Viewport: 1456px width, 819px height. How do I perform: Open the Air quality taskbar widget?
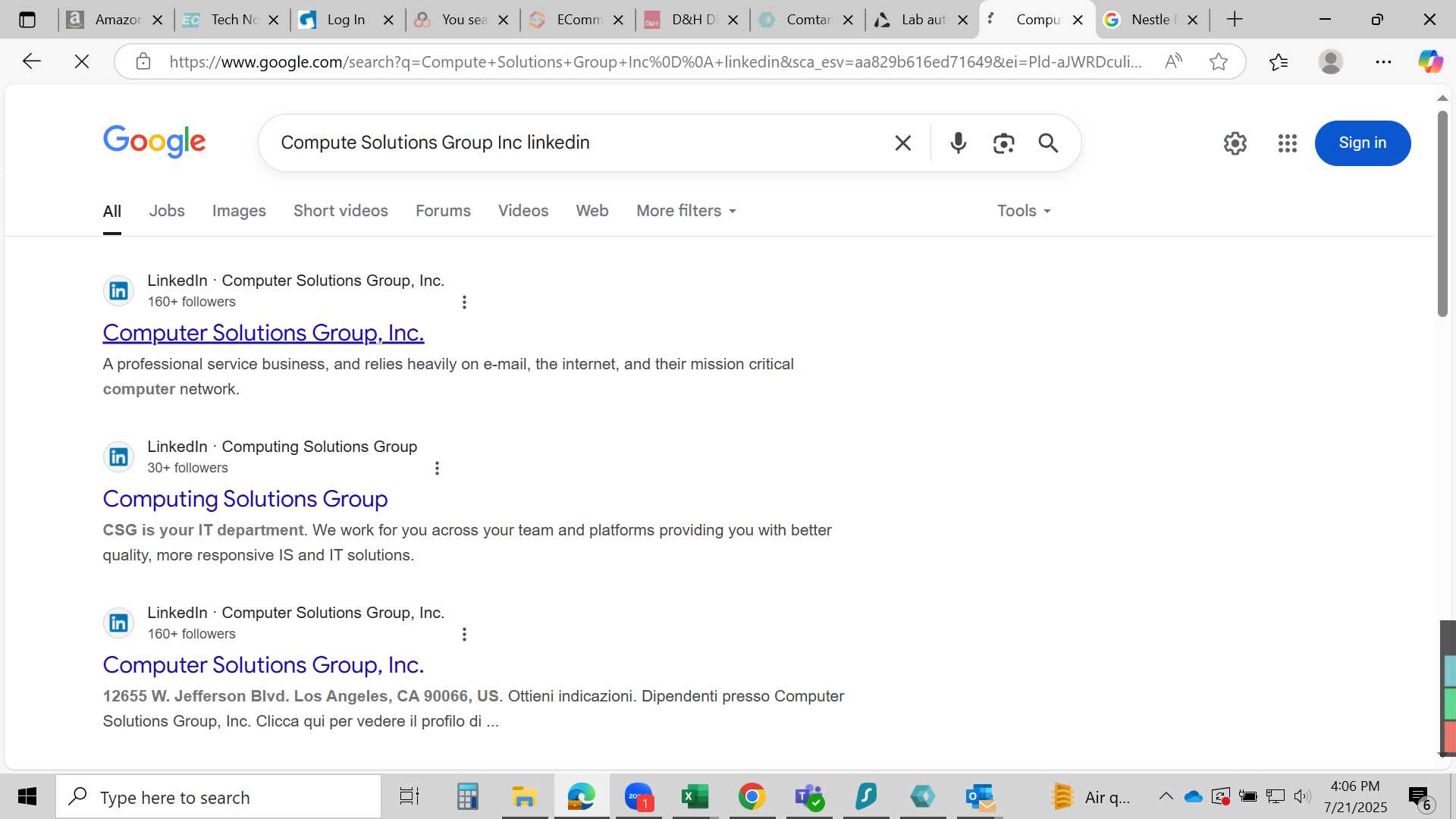pyautogui.click(x=1090, y=797)
